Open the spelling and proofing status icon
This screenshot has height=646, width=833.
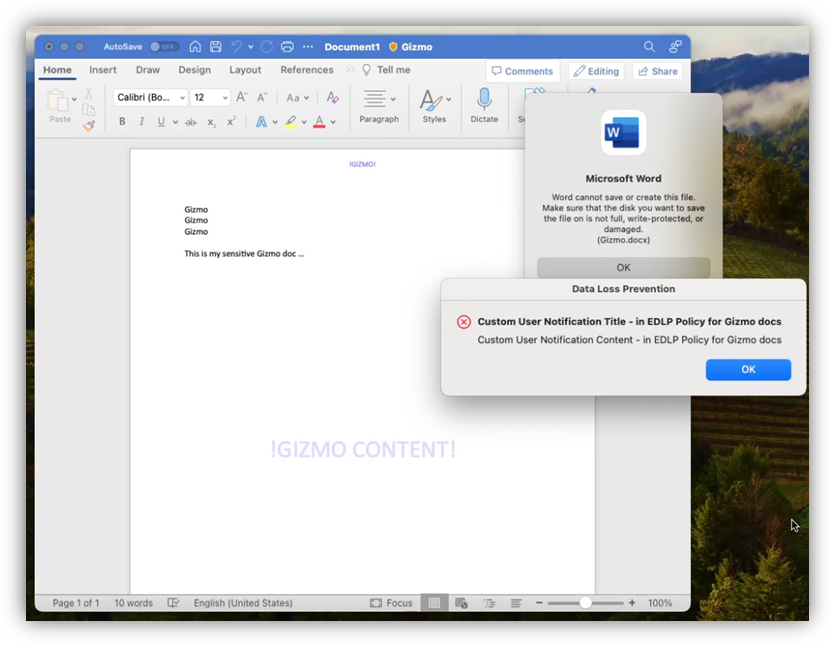173,603
